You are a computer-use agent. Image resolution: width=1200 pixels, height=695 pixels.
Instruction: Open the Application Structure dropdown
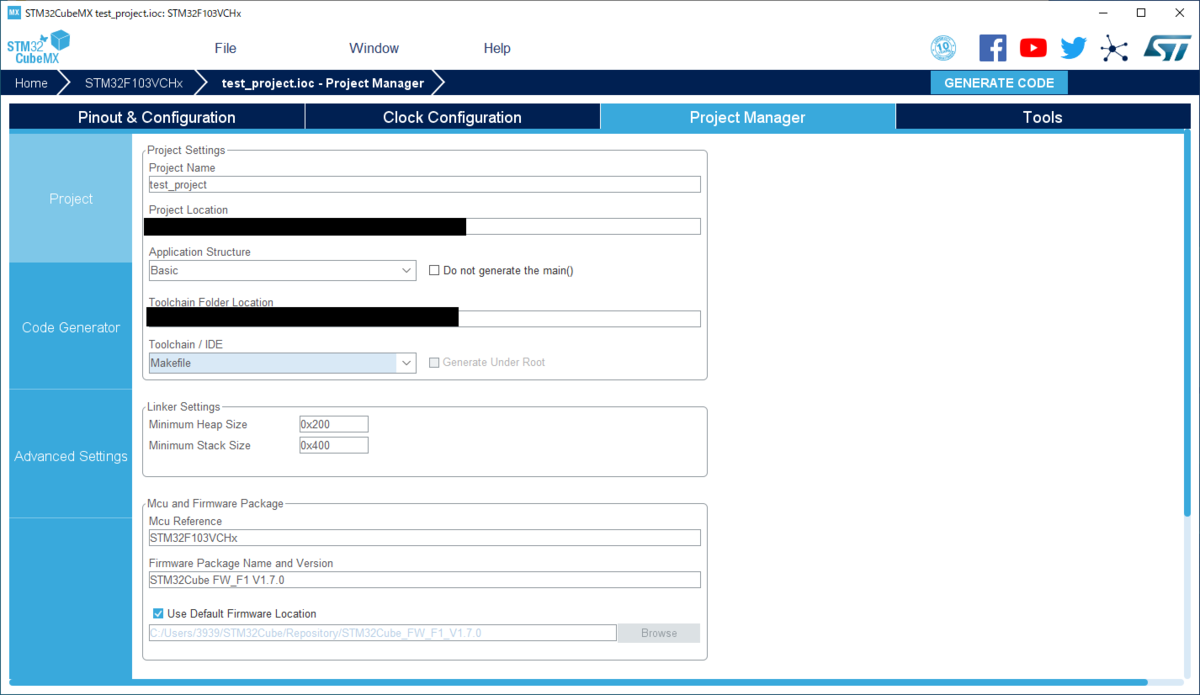point(282,270)
